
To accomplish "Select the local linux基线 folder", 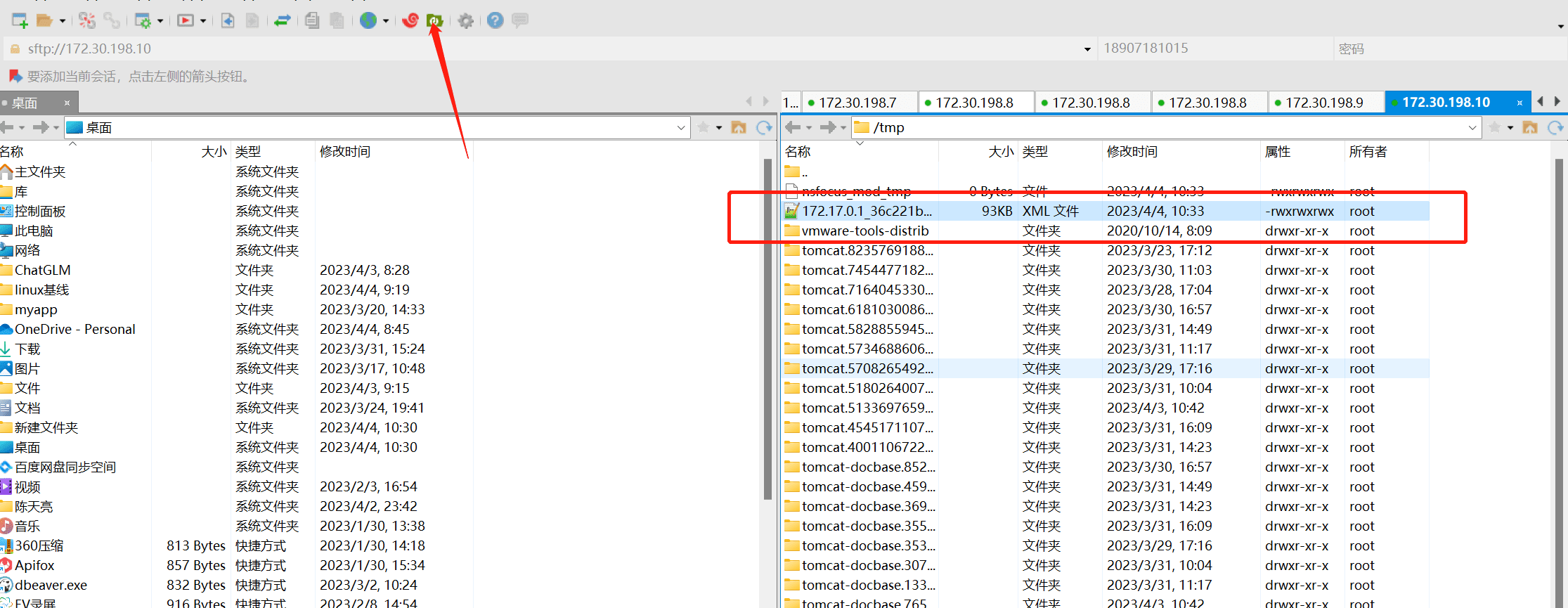I will click(42, 290).
